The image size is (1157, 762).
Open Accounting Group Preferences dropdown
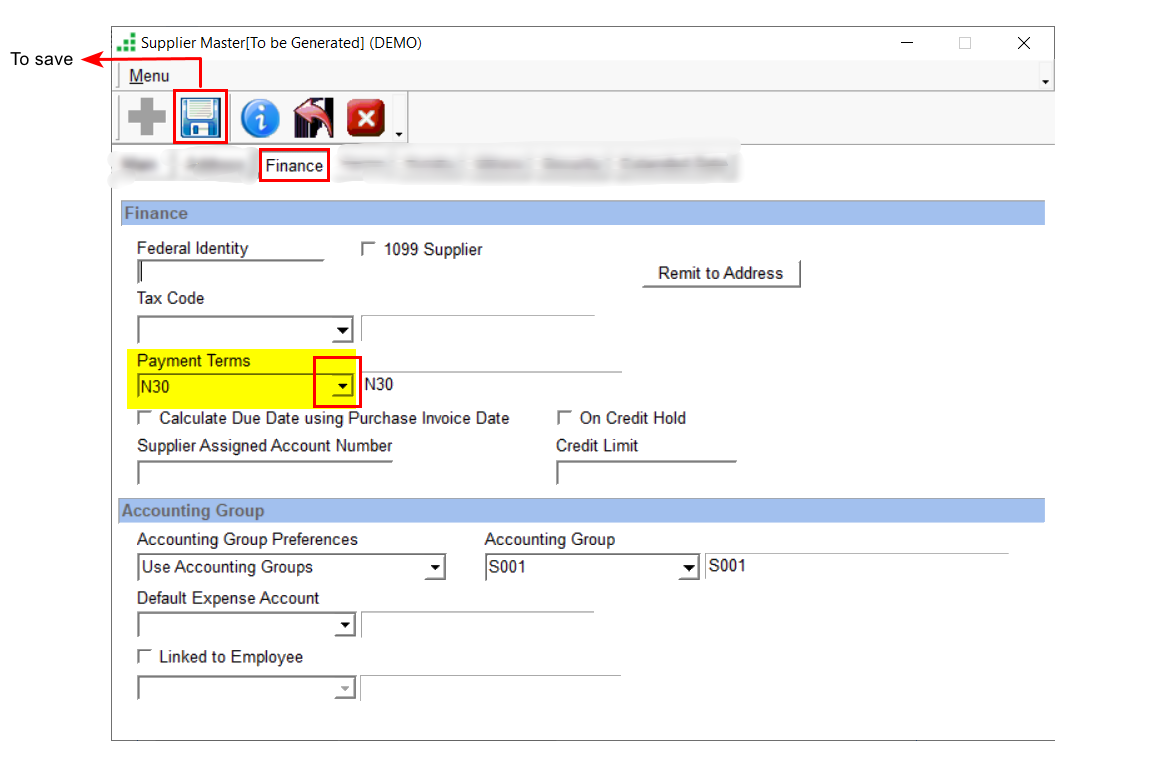[435, 568]
